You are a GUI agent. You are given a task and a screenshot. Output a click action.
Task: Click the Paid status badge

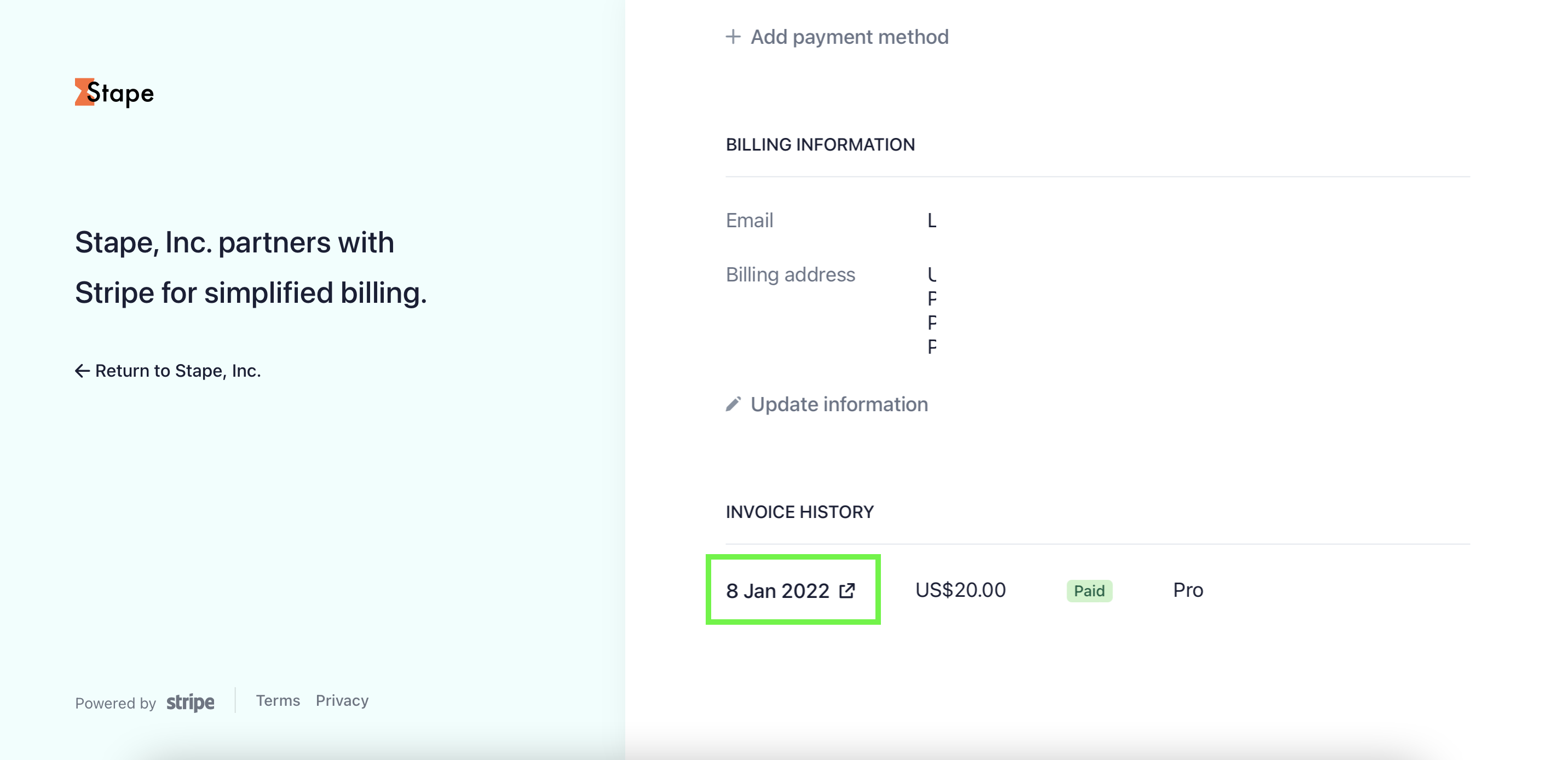1089,591
